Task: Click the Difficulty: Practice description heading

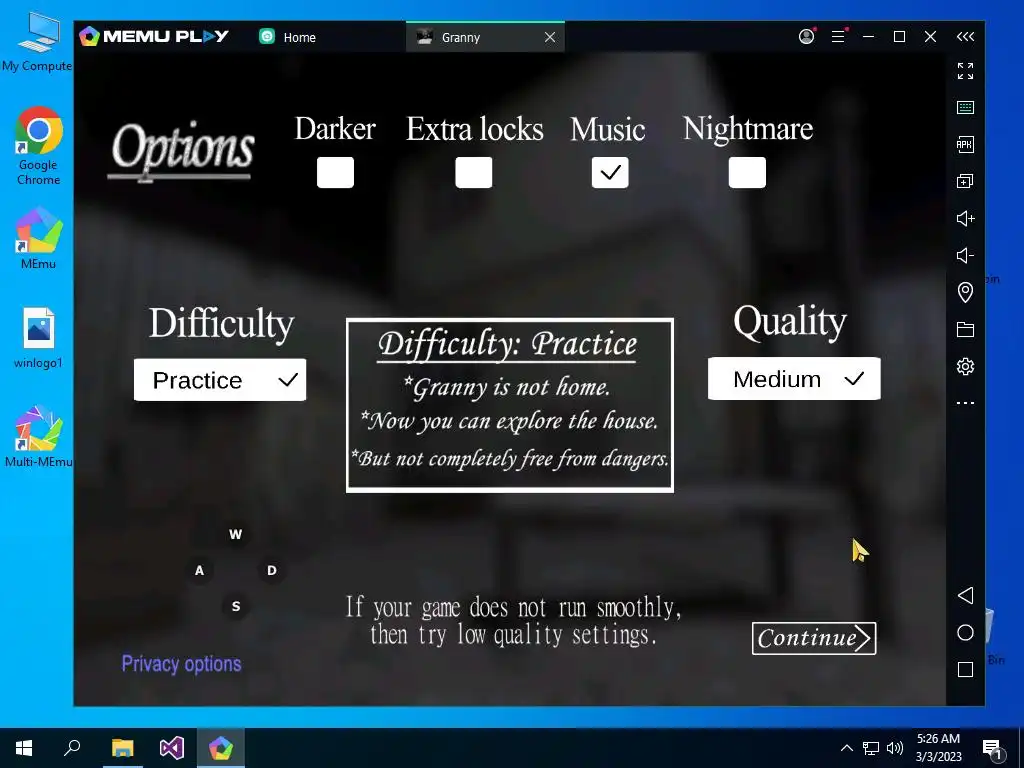Action: pos(507,344)
